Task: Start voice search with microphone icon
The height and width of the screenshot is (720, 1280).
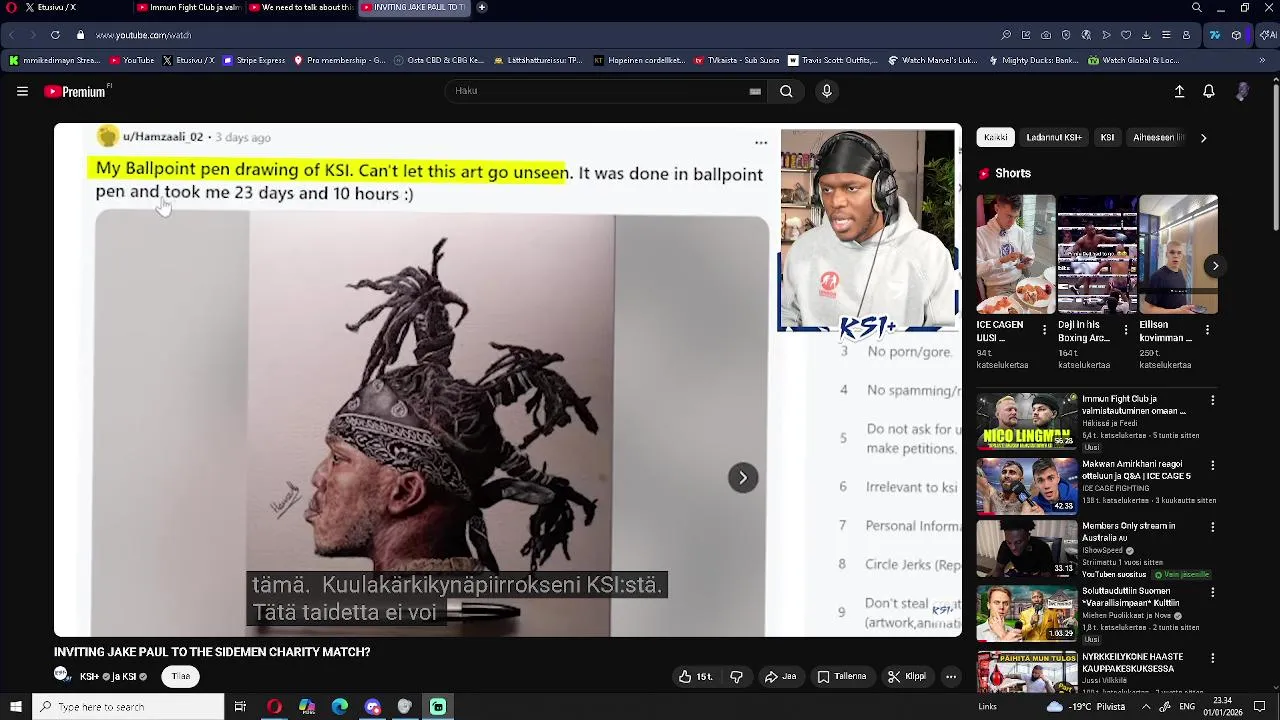Action: point(826,91)
